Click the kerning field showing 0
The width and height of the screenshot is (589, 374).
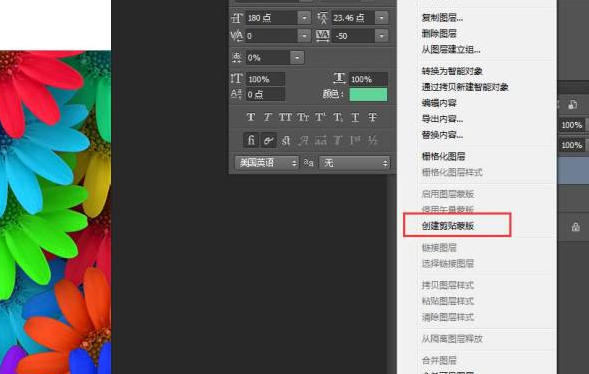click(272, 36)
